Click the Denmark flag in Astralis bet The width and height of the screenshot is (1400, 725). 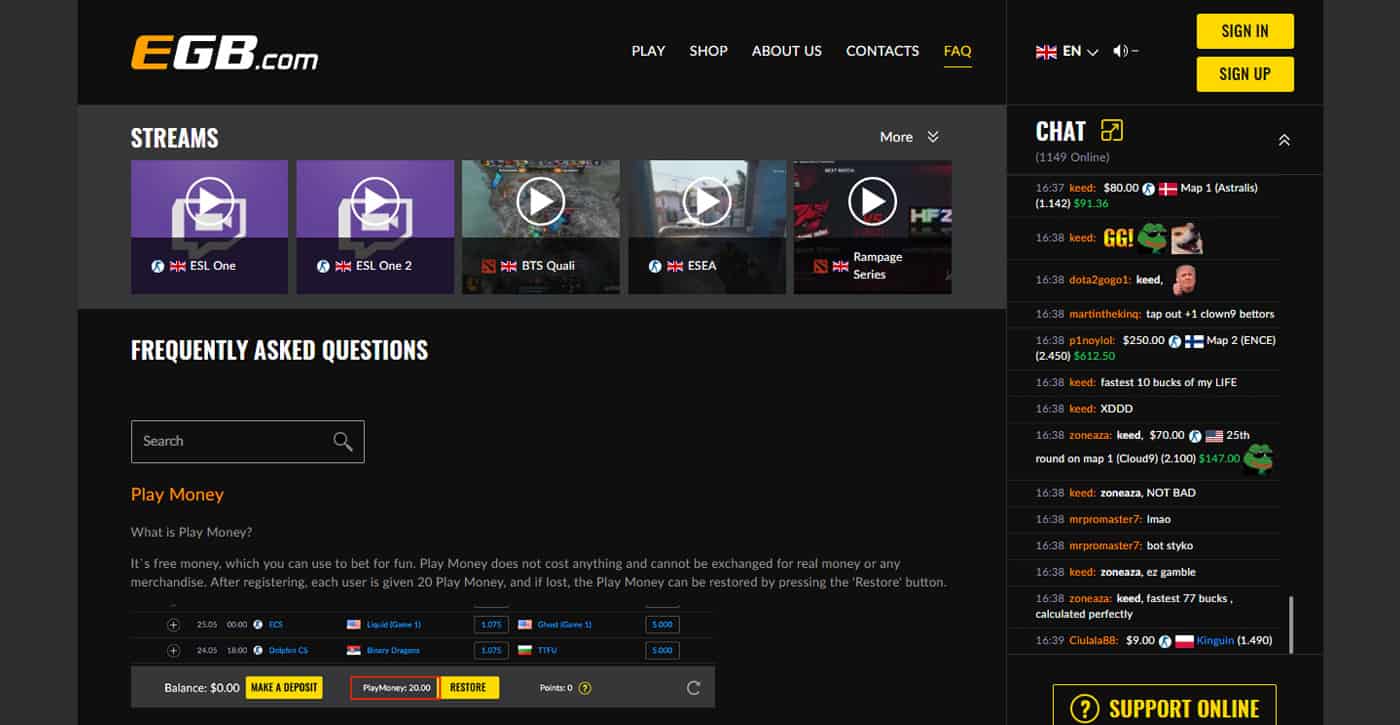coord(1168,188)
